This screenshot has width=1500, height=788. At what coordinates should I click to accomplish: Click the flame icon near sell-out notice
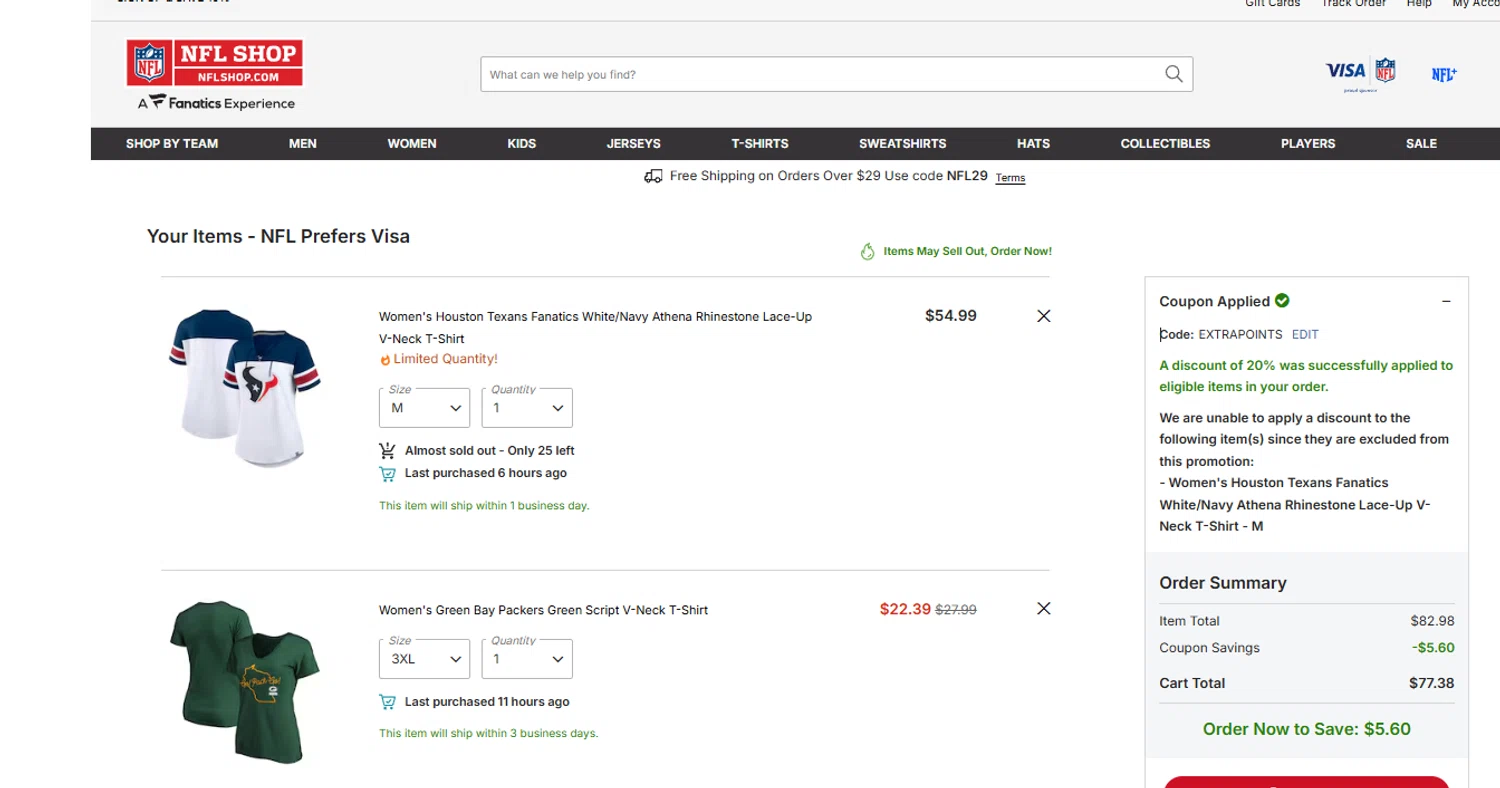tap(868, 252)
